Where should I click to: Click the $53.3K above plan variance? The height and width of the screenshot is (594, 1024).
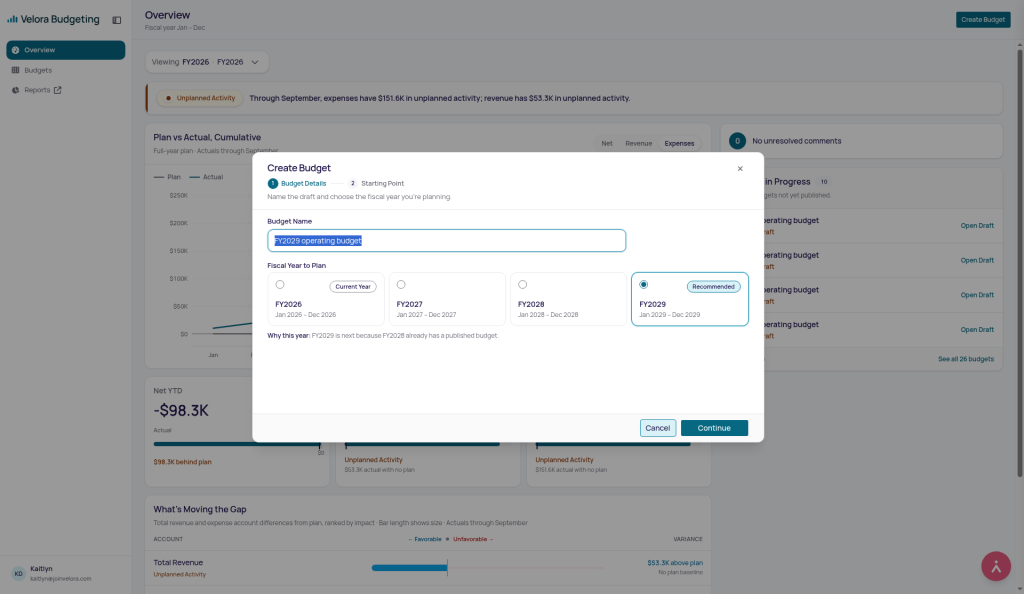675,563
